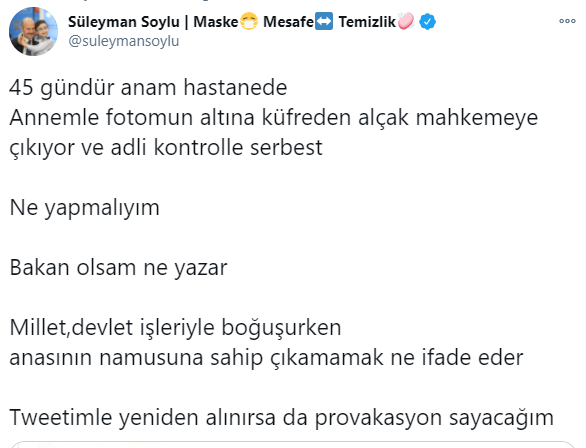This screenshot has width=586, height=448.
Task: Click the line starting 'anasının namusuna sahip'
Action: (x=266, y=357)
